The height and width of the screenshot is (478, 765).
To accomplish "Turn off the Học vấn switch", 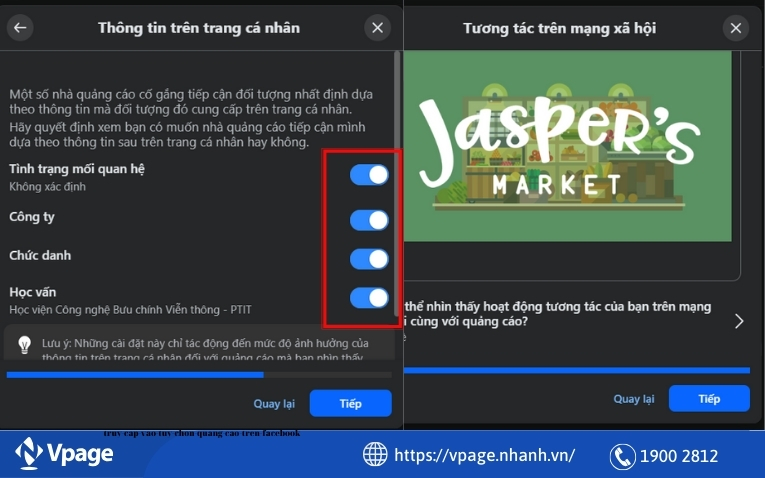I will [369, 298].
